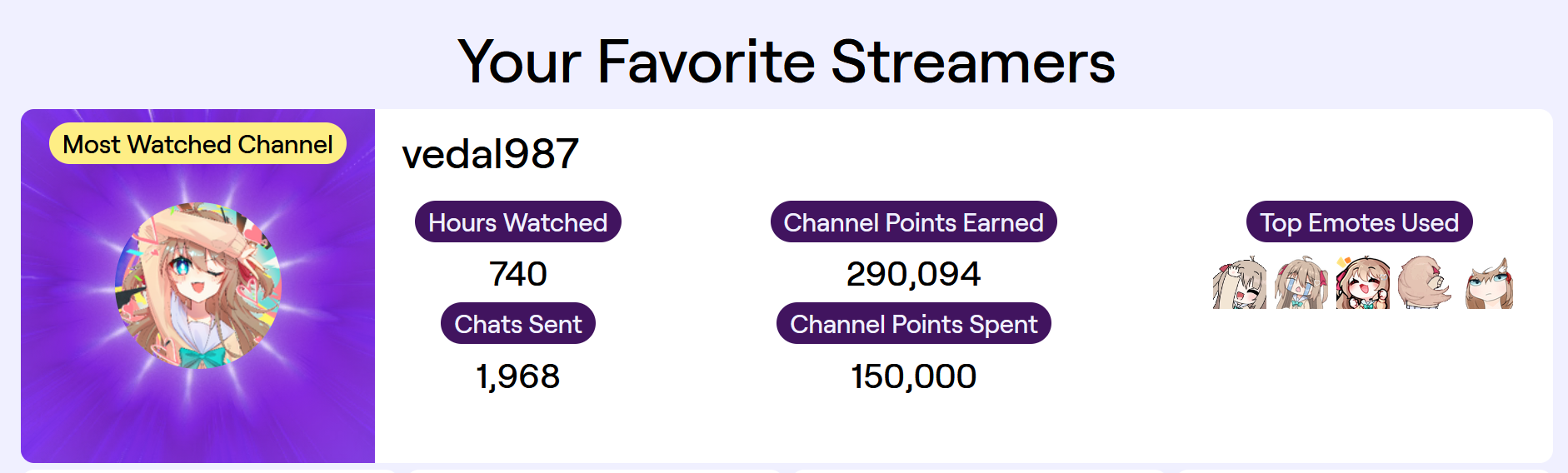Click the vedal987 channel name
This screenshot has width=1568, height=473.
click(x=490, y=154)
